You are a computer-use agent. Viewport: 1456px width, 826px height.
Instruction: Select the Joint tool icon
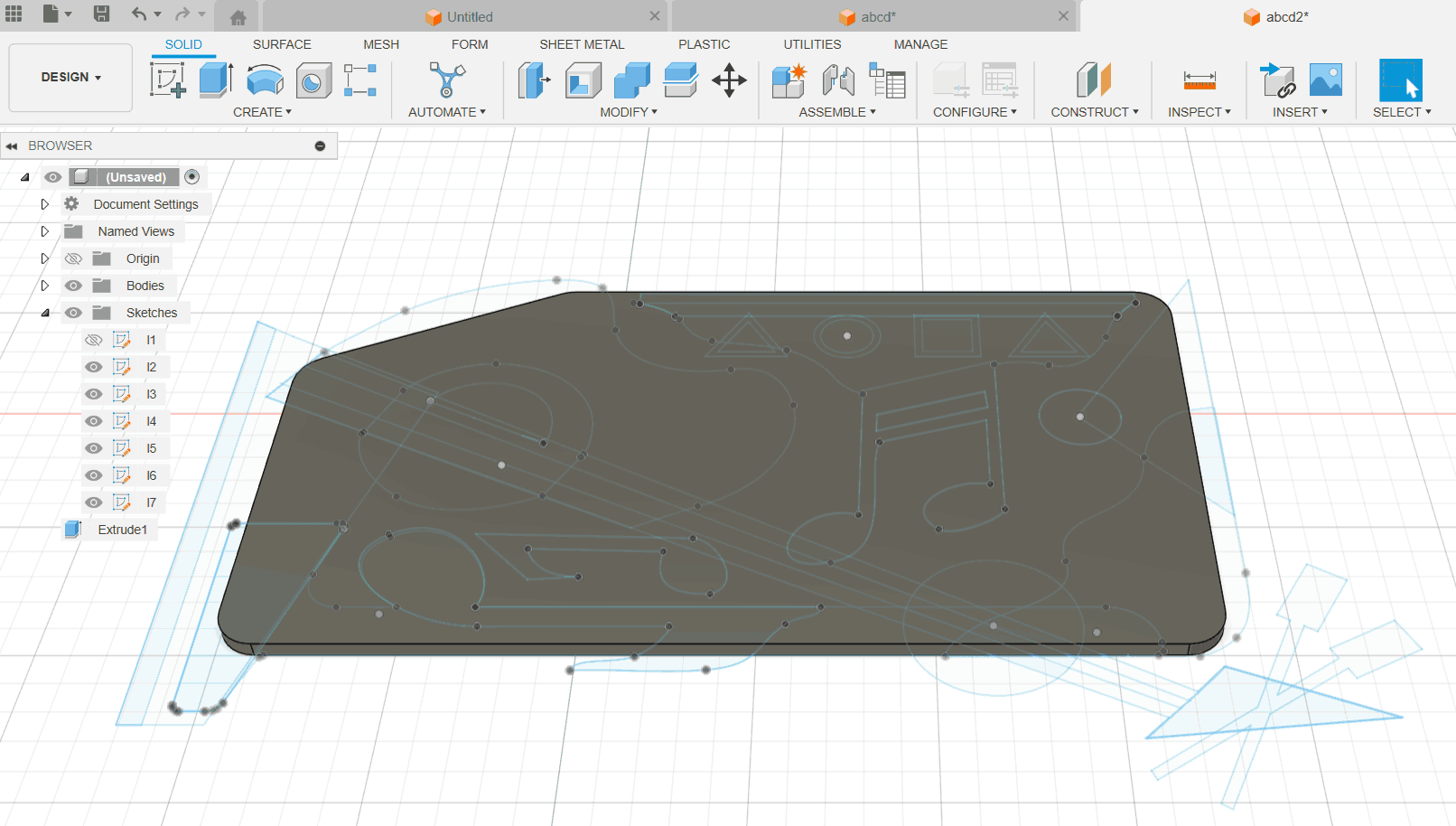(838, 80)
